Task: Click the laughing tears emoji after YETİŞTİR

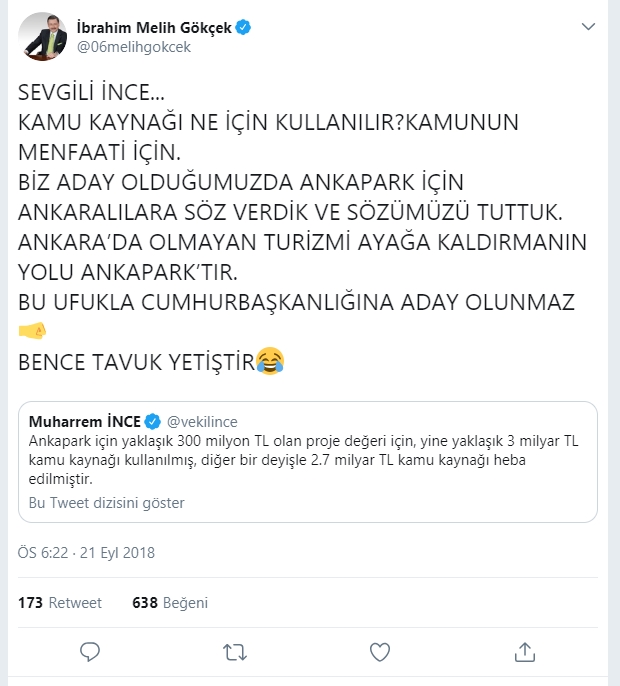Action: click(270, 360)
